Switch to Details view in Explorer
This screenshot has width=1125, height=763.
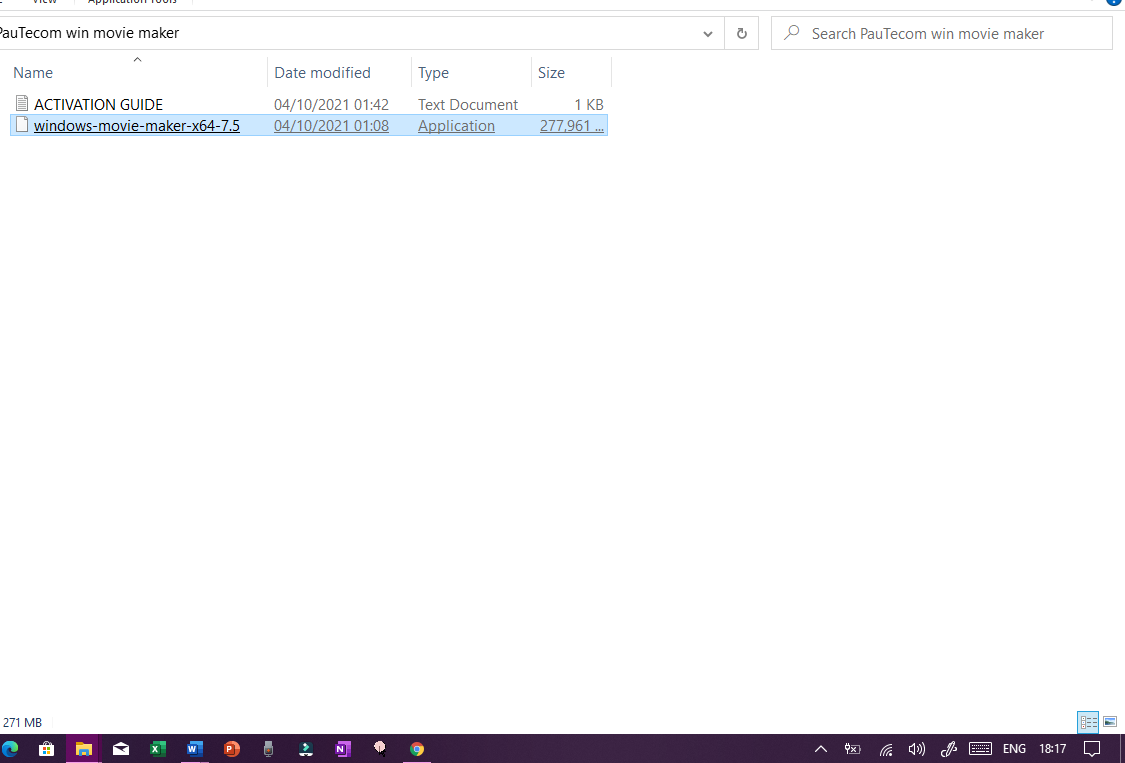(1088, 722)
